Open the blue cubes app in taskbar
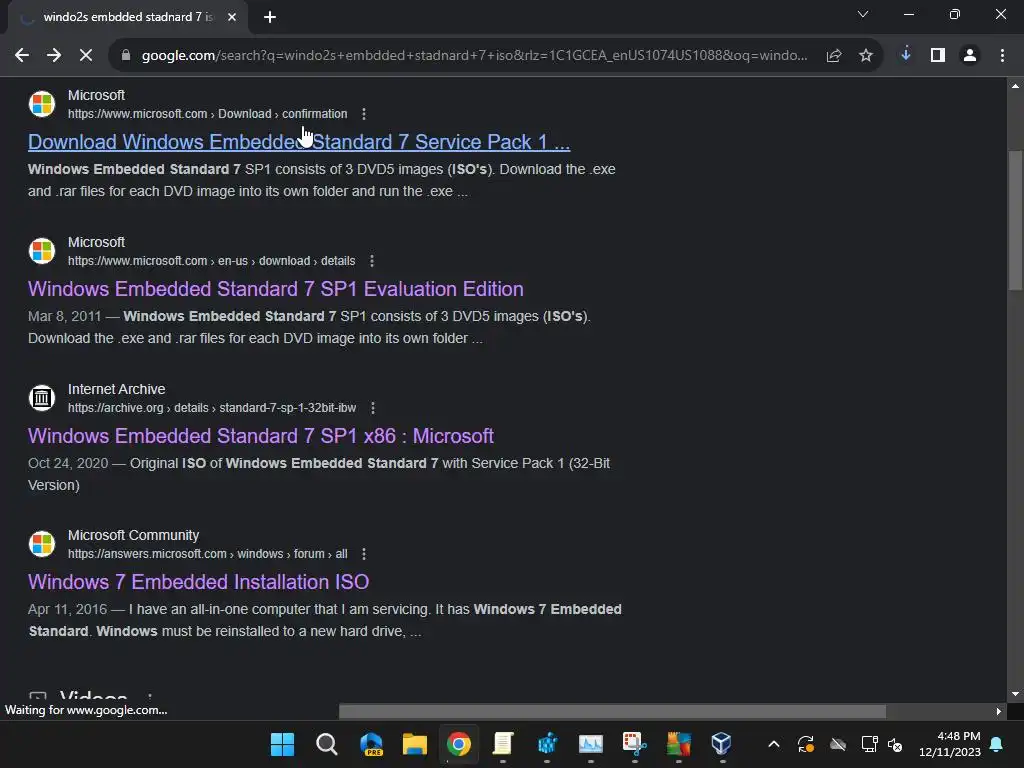The width and height of the screenshot is (1024, 768). [547, 744]
